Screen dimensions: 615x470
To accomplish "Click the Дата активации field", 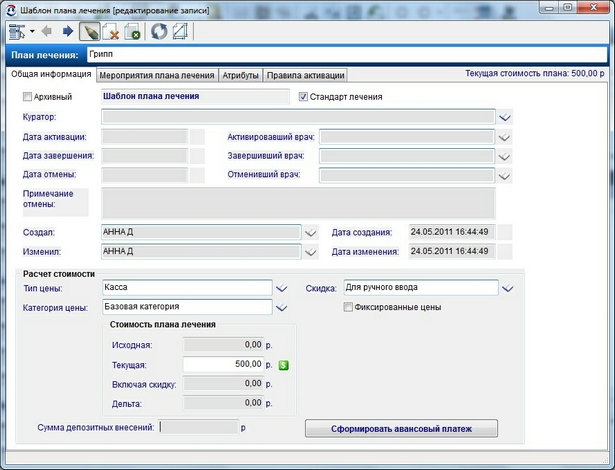I will point(144,137).
